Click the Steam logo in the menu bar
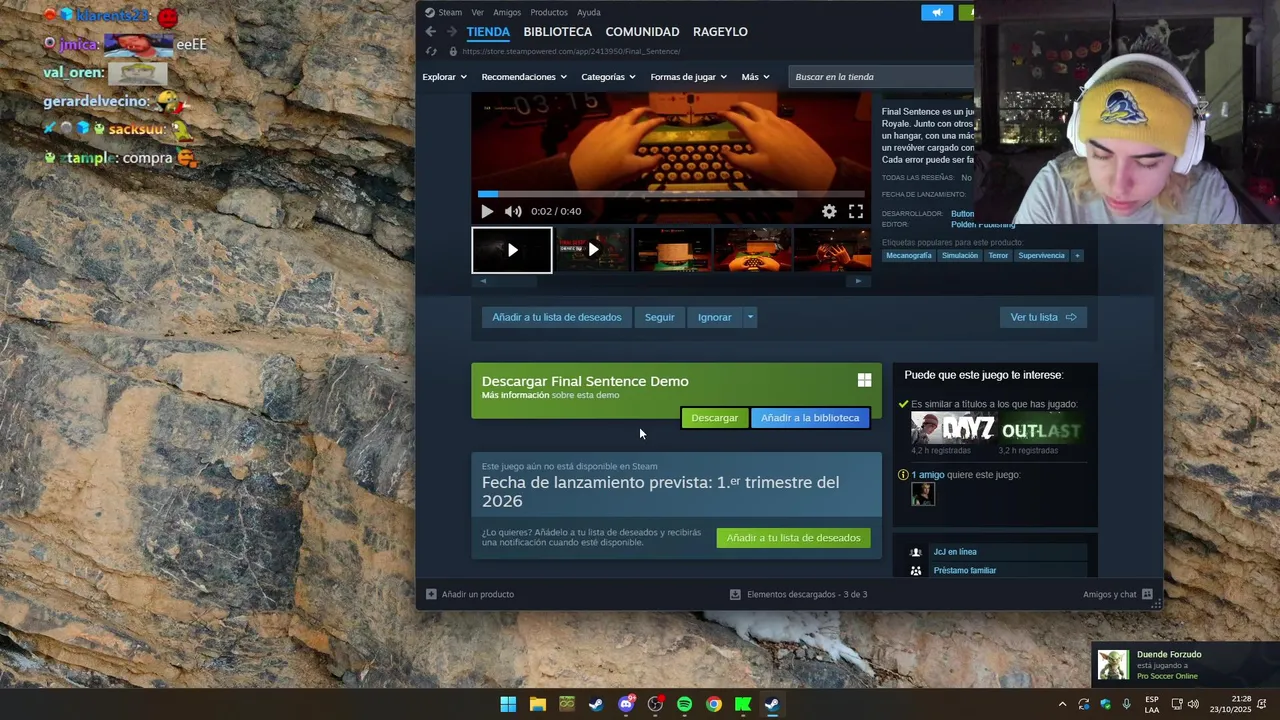The width and height of the screenshot is (1280, 720). tap(429, 12)
